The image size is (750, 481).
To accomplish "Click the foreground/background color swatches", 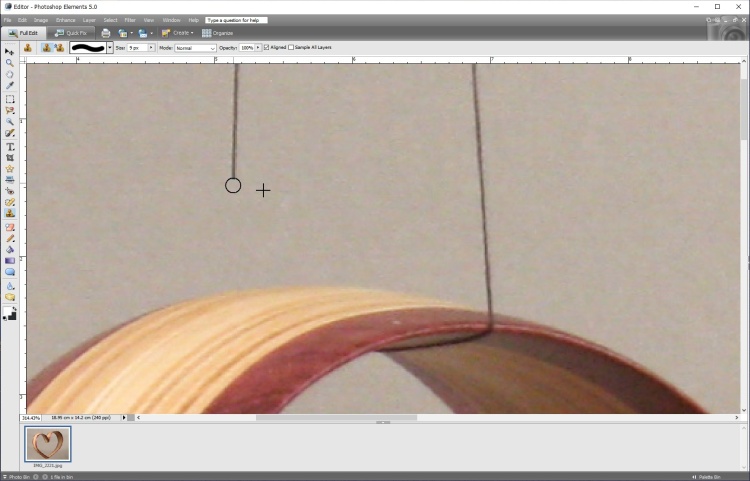I will 10,313.
